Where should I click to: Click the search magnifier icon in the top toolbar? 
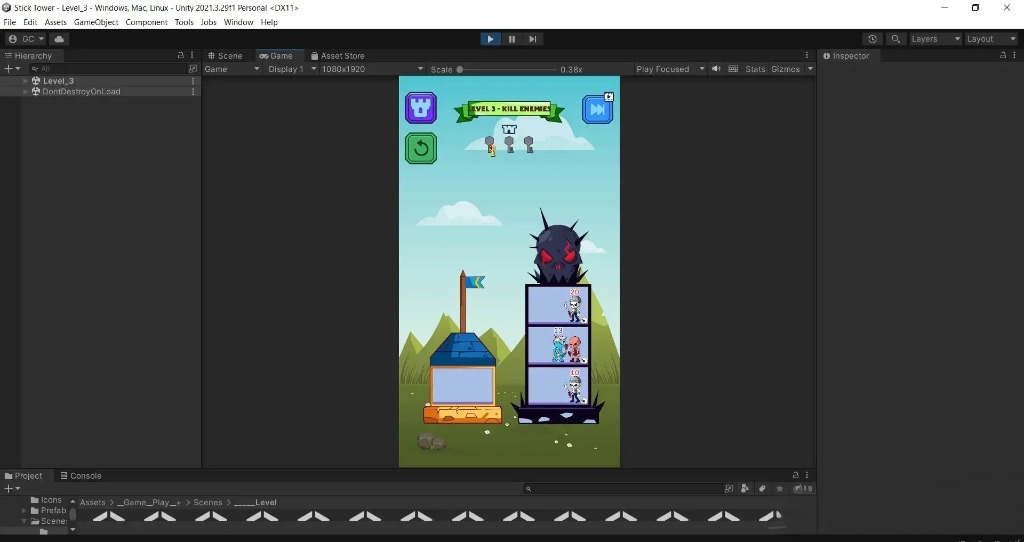point(896,39)
